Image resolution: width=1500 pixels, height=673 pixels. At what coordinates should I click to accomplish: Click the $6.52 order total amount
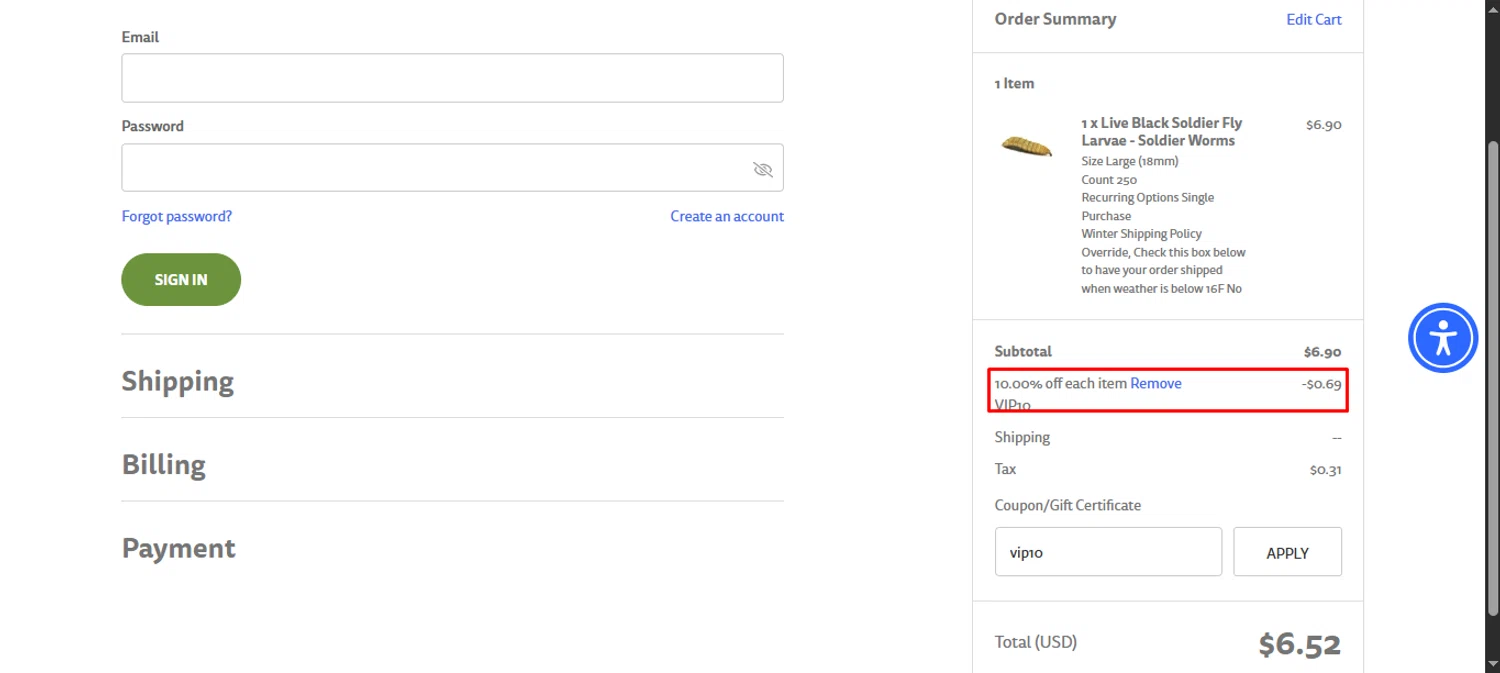click(x=1299, y=644)
